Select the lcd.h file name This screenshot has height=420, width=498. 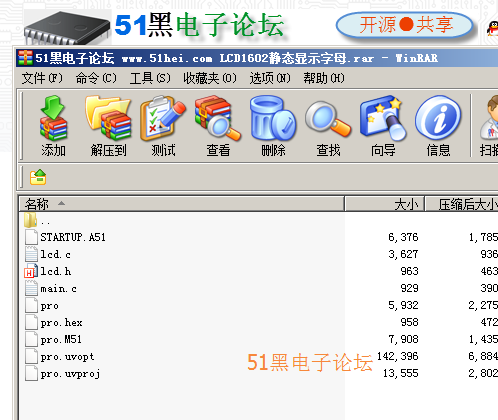click(x=56, y=271)
